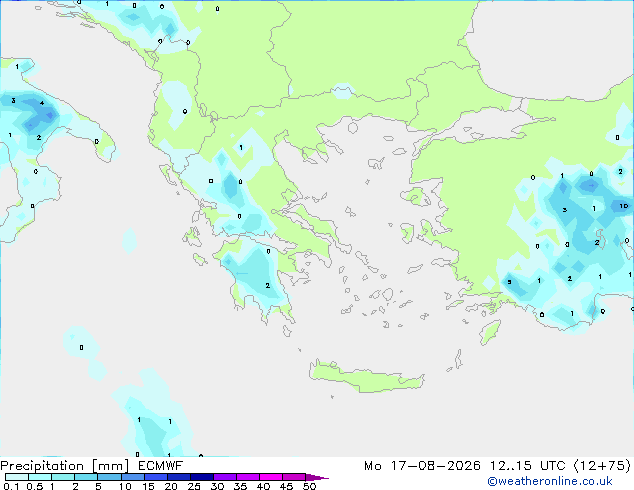Open the weatheronline.co.uk copyright link
Viewport: 634px width, 490px height.
tap(549, 481)
